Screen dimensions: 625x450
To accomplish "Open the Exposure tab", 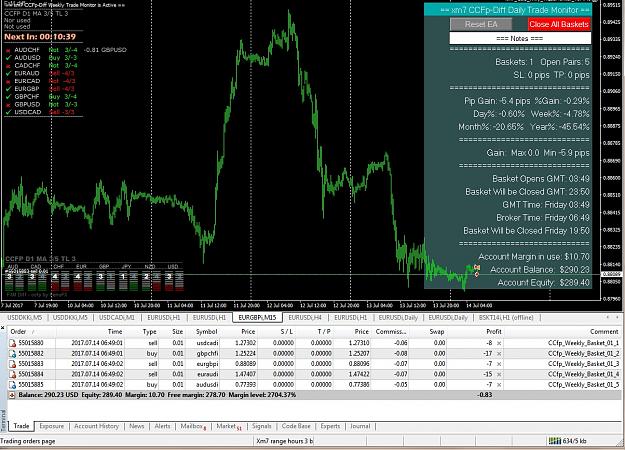I will pyautogui.click(x=52, y=426).
